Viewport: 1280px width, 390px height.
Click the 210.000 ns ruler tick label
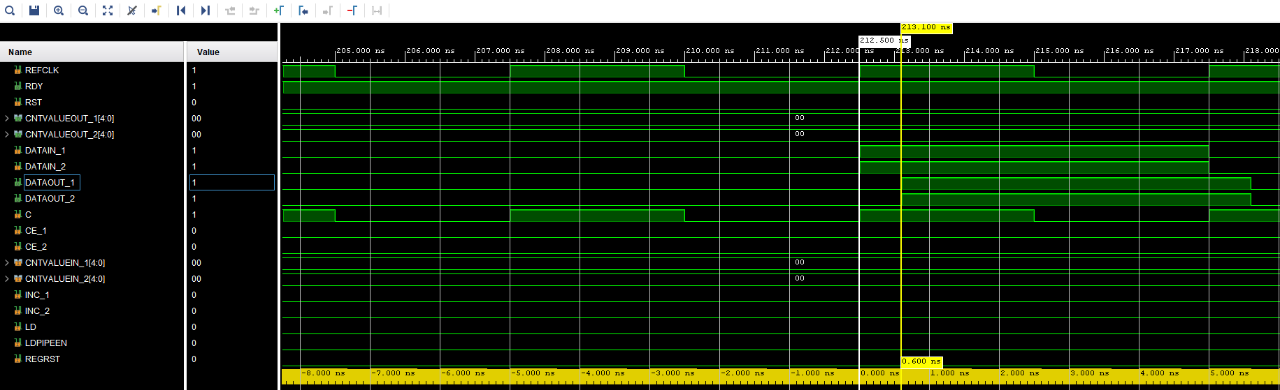(x=711, y=50)
